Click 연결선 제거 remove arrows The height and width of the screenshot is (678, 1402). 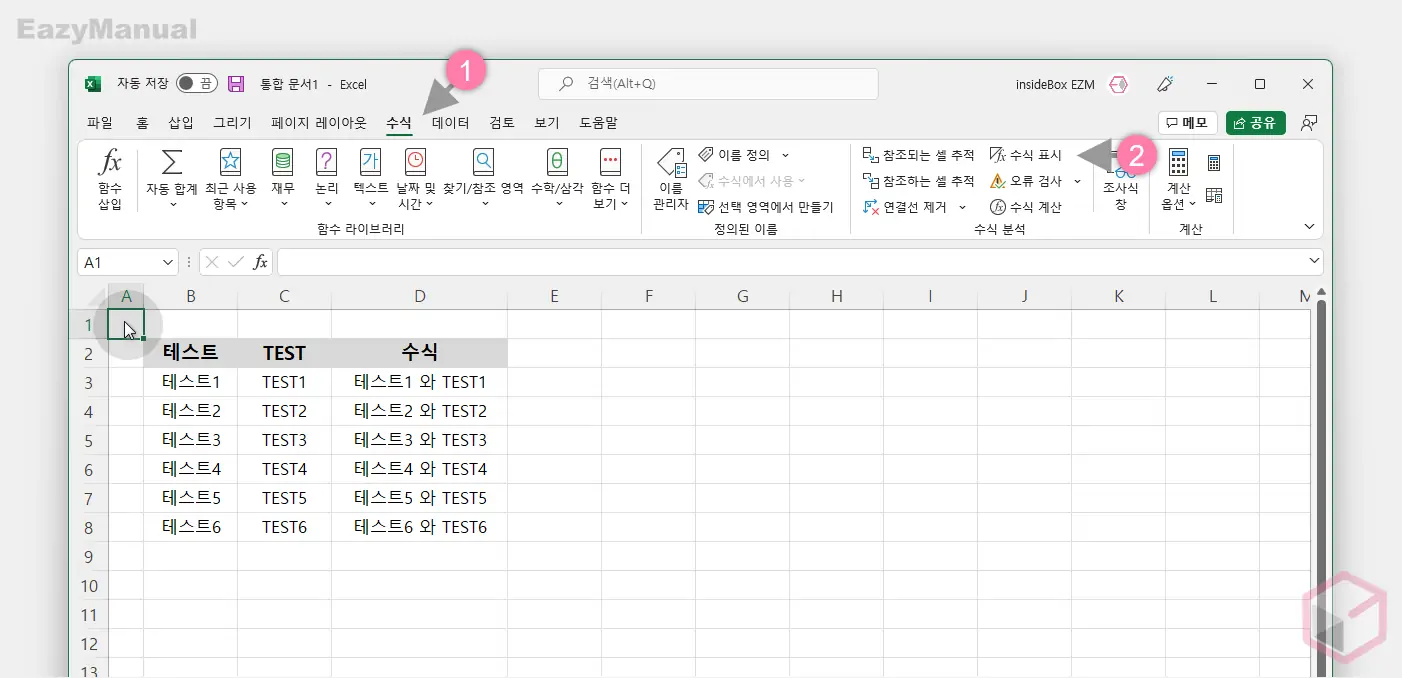905,207
